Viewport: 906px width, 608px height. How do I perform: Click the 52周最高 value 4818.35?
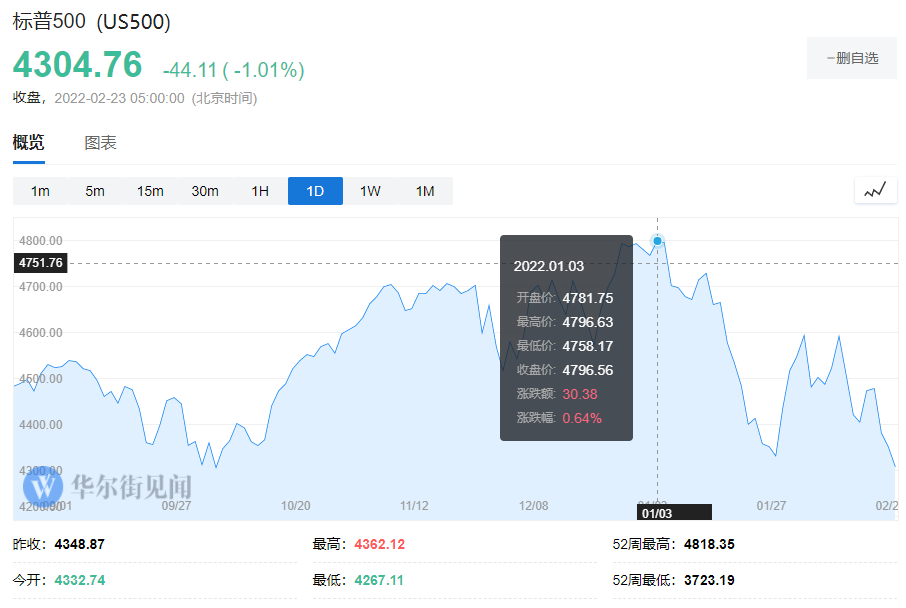[709, 545]
